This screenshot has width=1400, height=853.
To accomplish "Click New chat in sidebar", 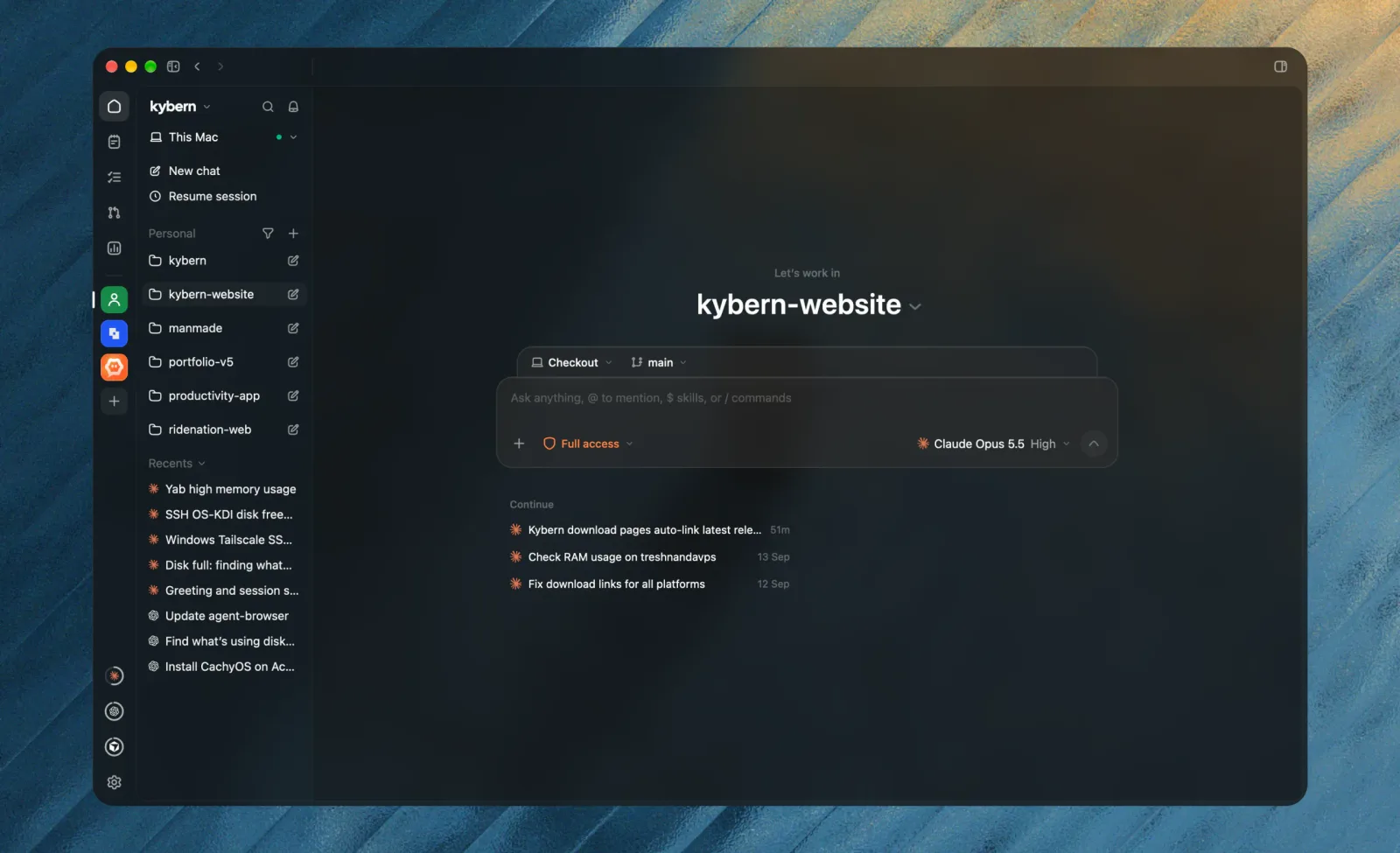I will pos(224,171).
